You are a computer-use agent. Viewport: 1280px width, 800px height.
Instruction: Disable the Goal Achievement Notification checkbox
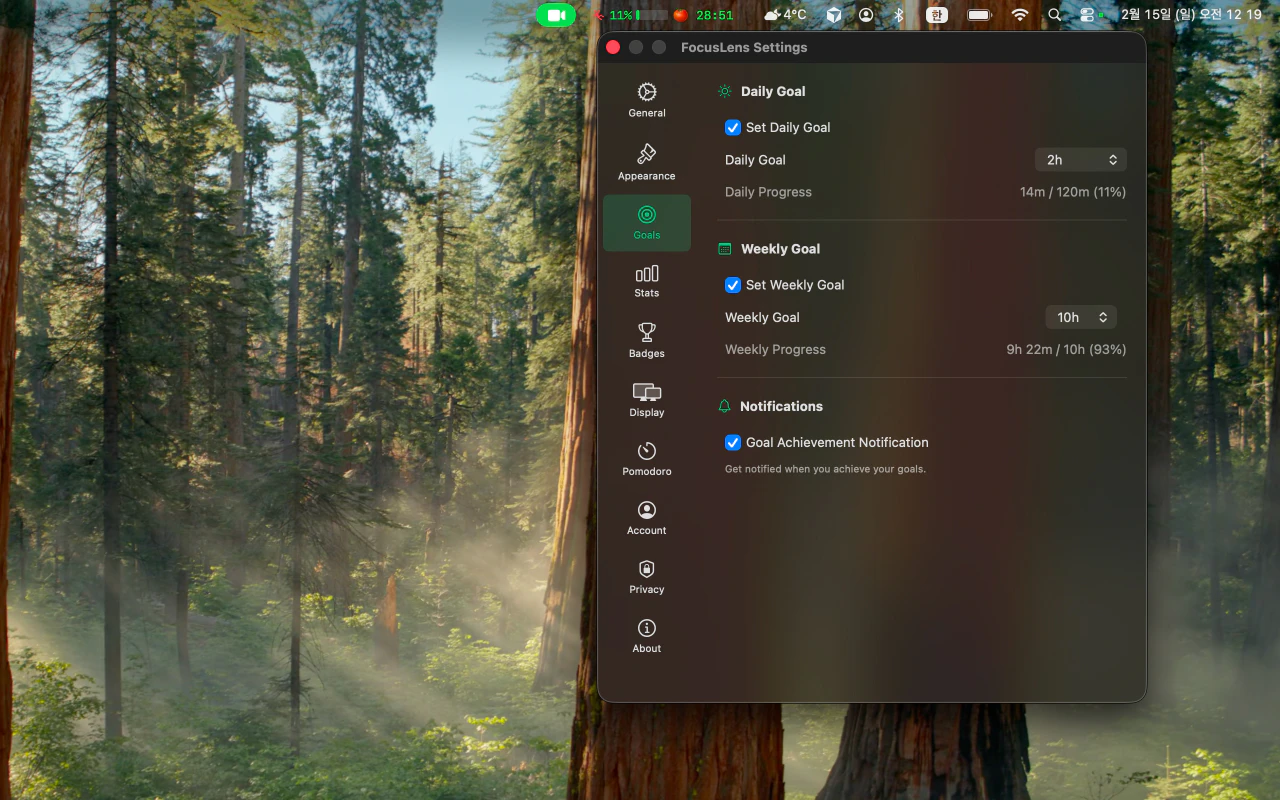[733, 442]
